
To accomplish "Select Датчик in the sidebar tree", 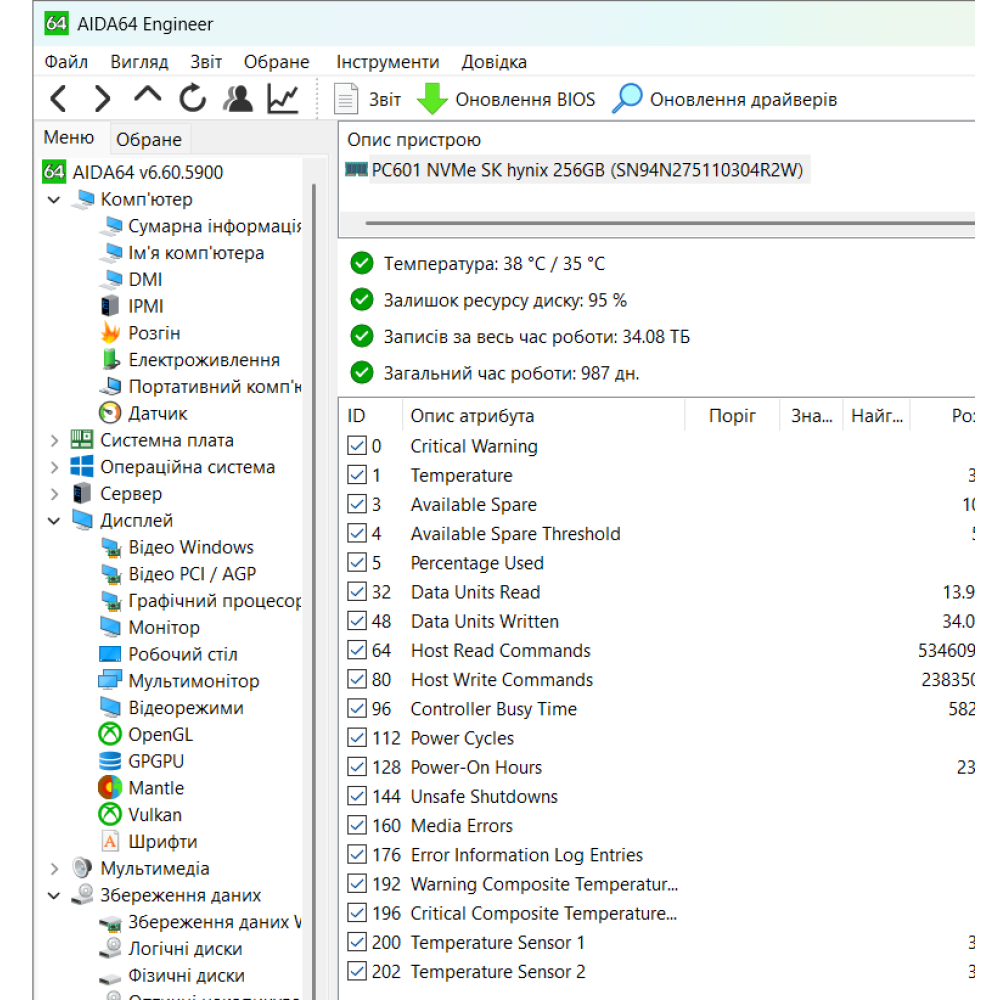I will pos(157,414).
